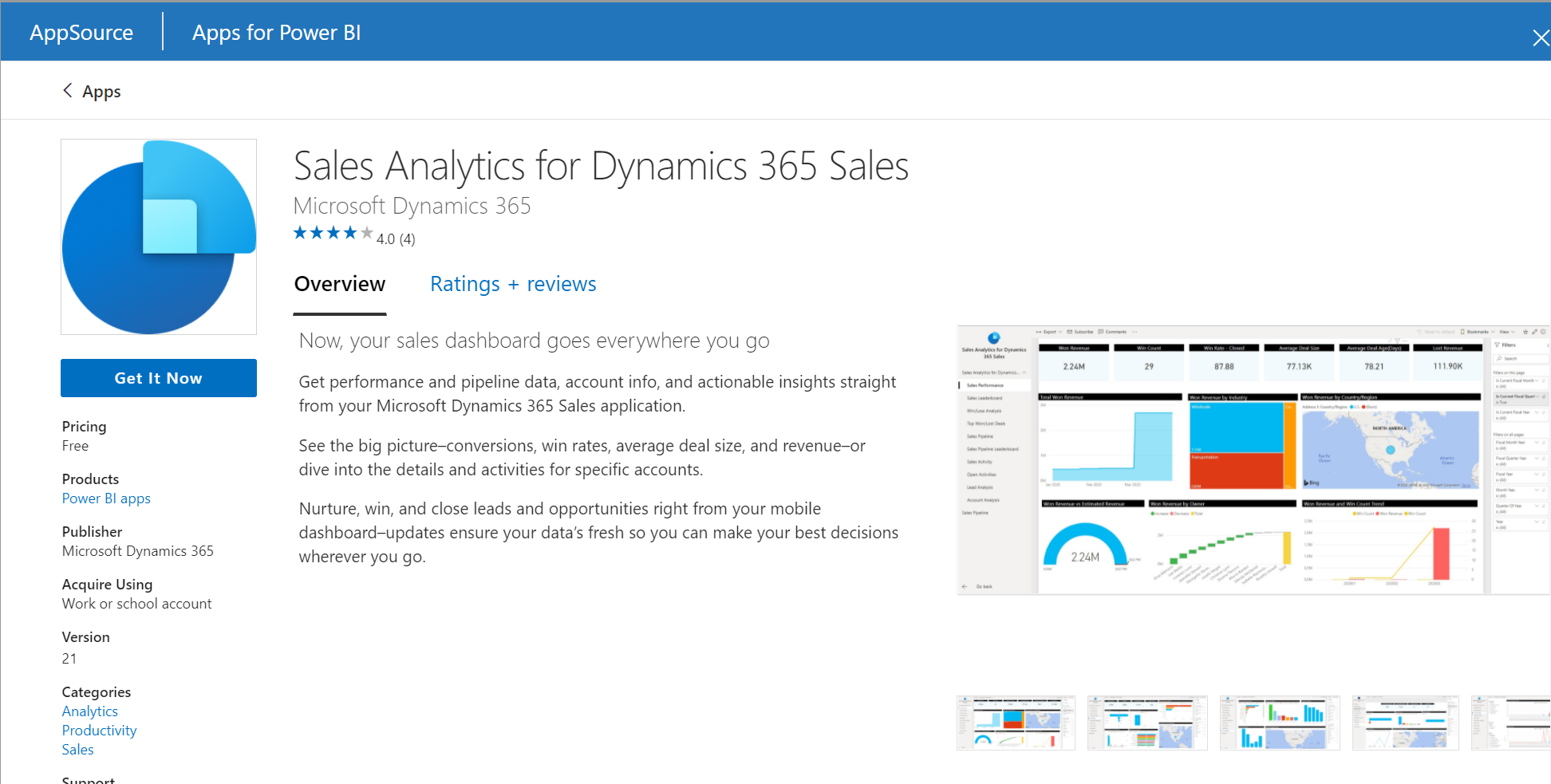This screenshot has width=1551, height=784.
Task: Open the Productivity category link
Action: (99, 731)
